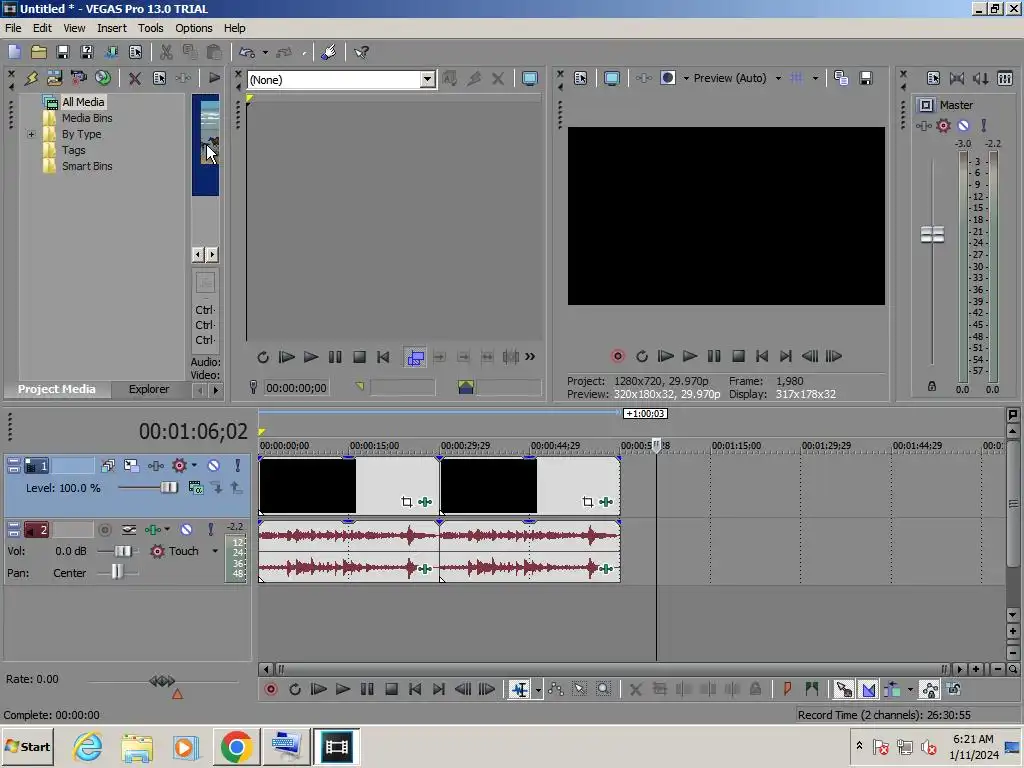The image size is (1024, 768).
Task: Click Event Pan/Crop icon on first video clip
Action: pyautogui.click(x=407, y=502)
